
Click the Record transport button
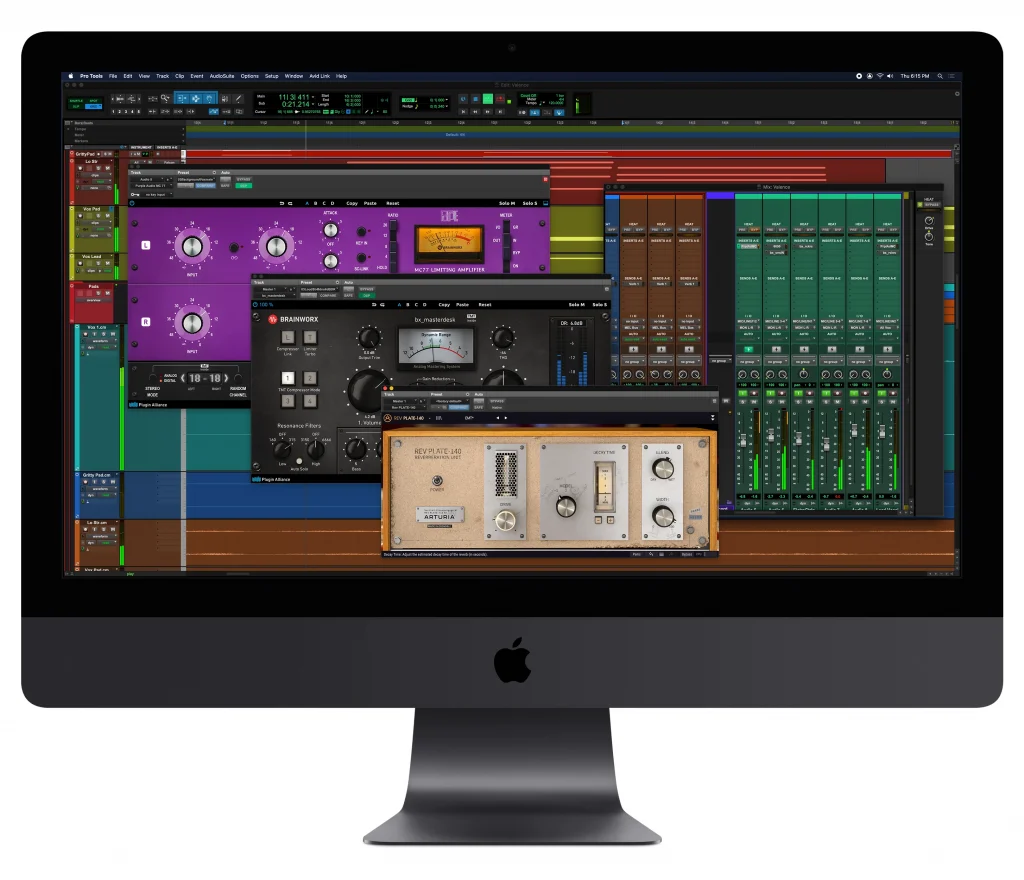(500, 99)
